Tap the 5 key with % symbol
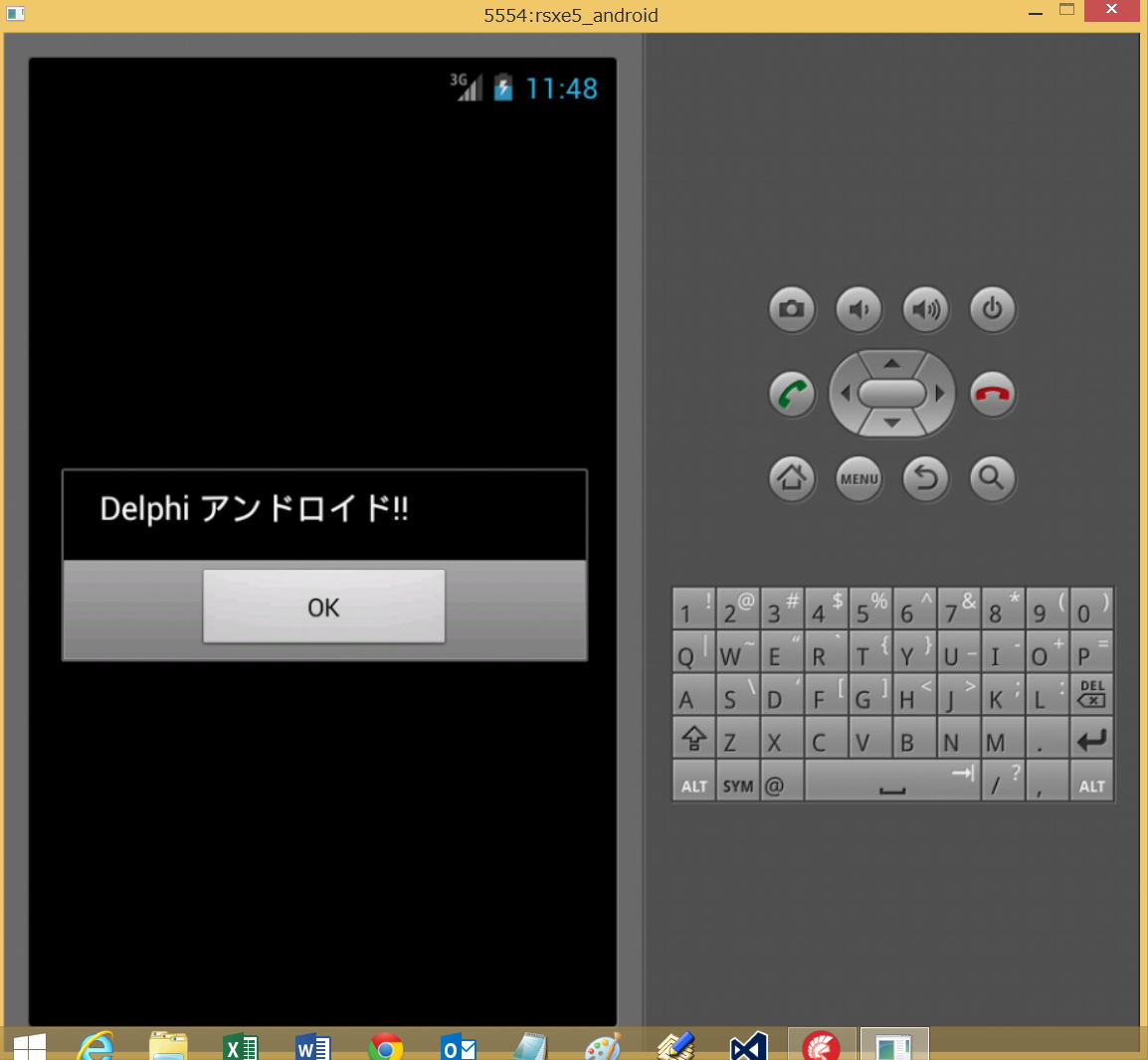The image size is (1148, 1060). click(x=870, y=609)
